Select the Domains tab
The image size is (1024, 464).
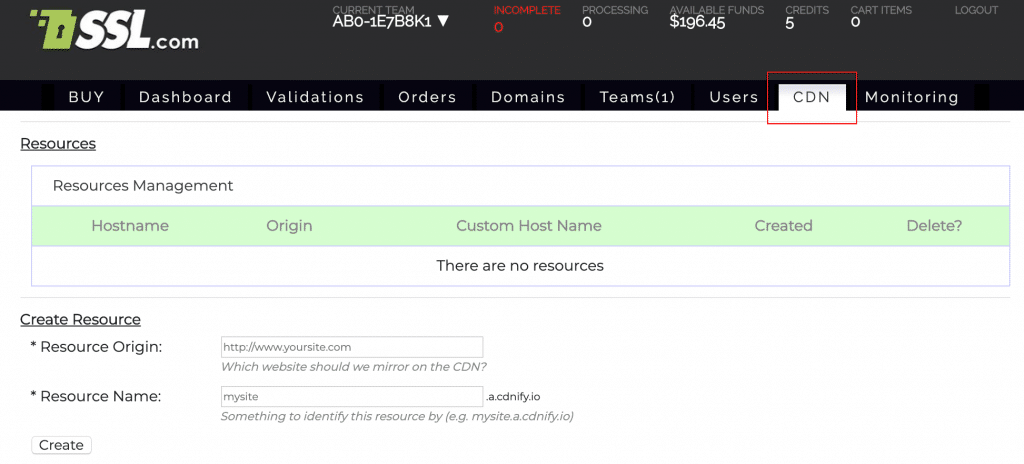(528, 97)
